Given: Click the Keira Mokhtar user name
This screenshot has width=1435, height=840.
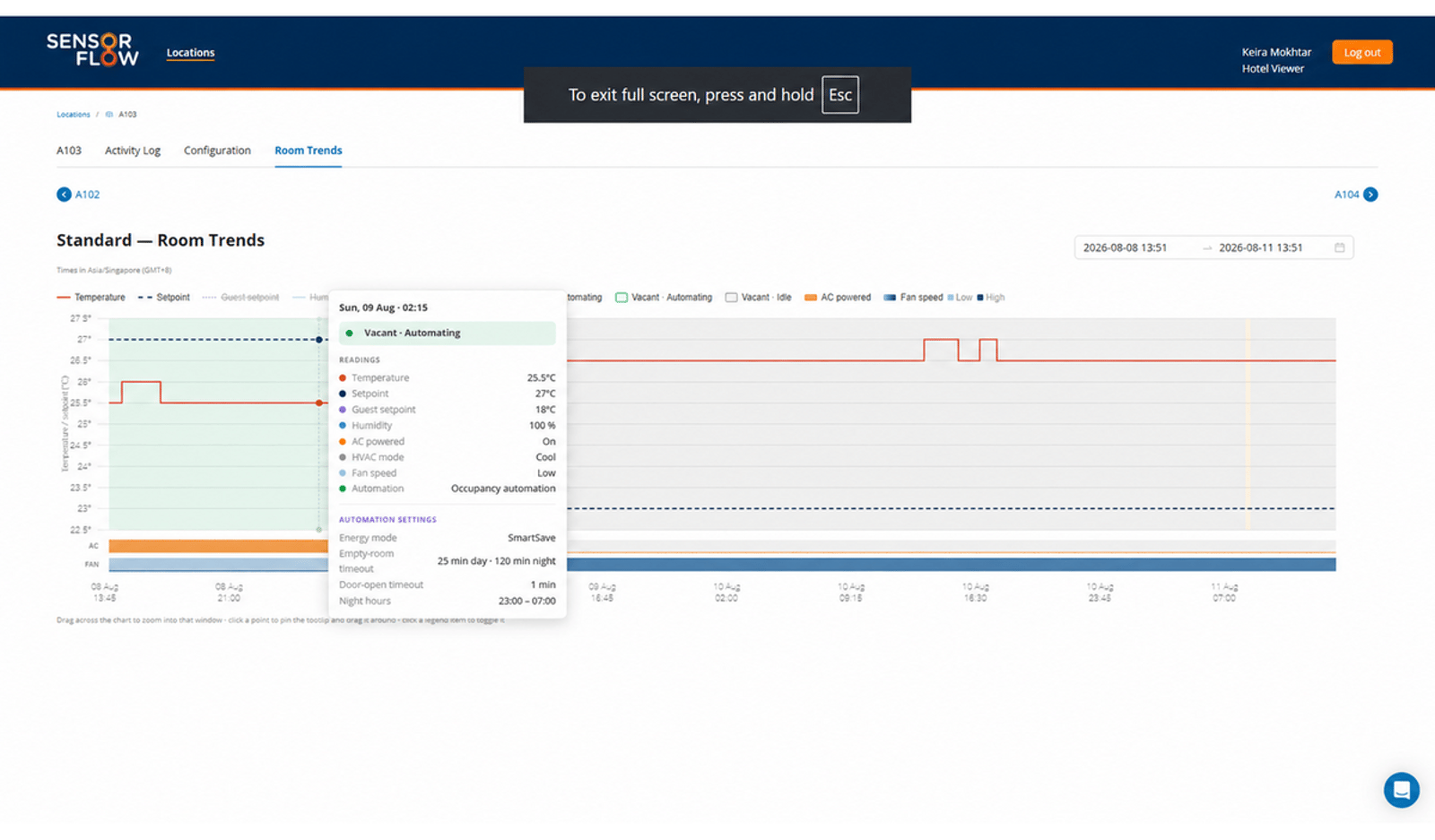Looking at the screenshot, I should click(x=1276, y=53).
